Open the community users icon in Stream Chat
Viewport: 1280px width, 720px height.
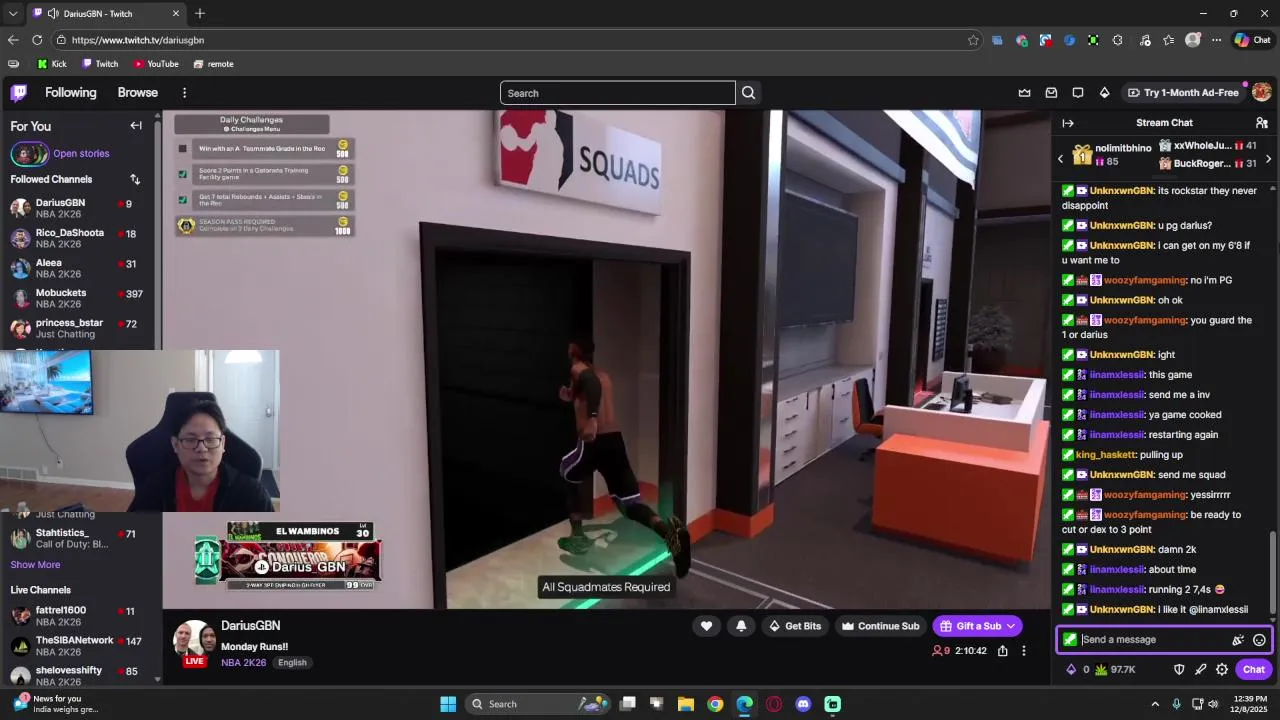[x=1262, y=123]
